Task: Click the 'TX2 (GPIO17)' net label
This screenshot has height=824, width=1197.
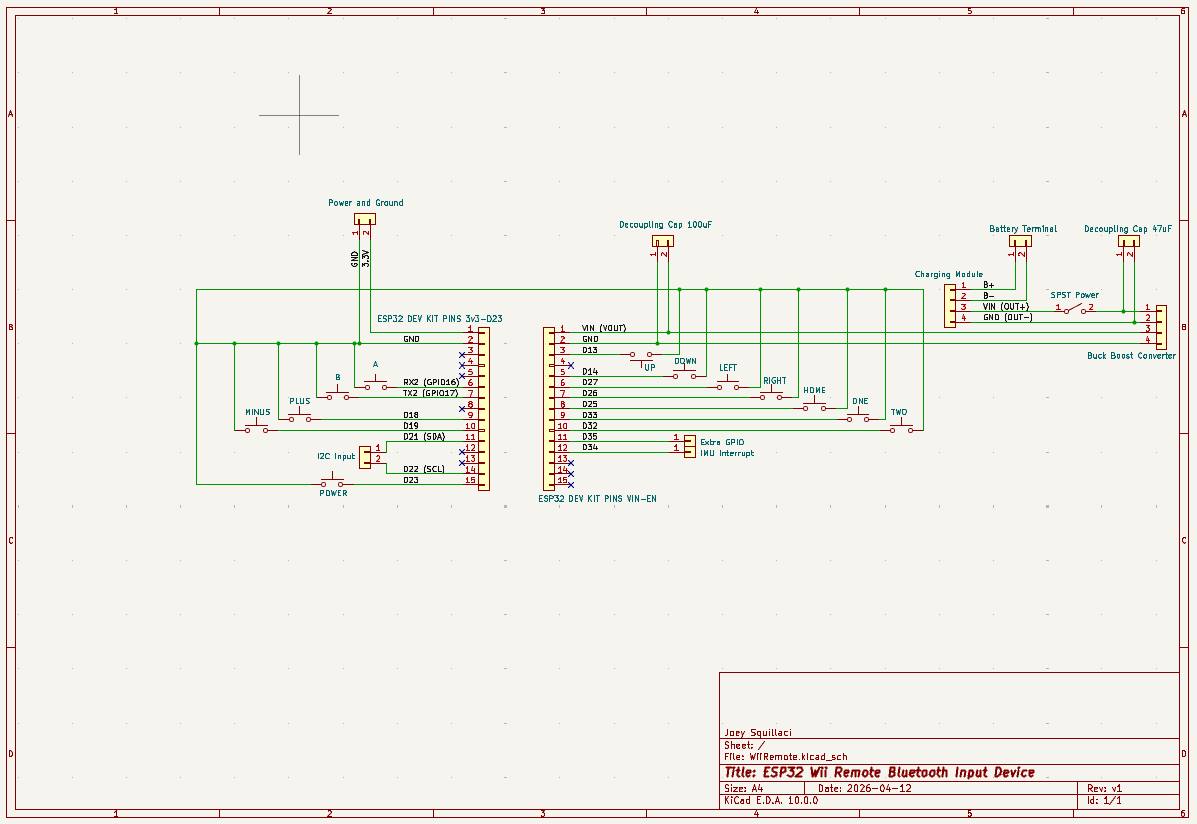Action: 431,393
